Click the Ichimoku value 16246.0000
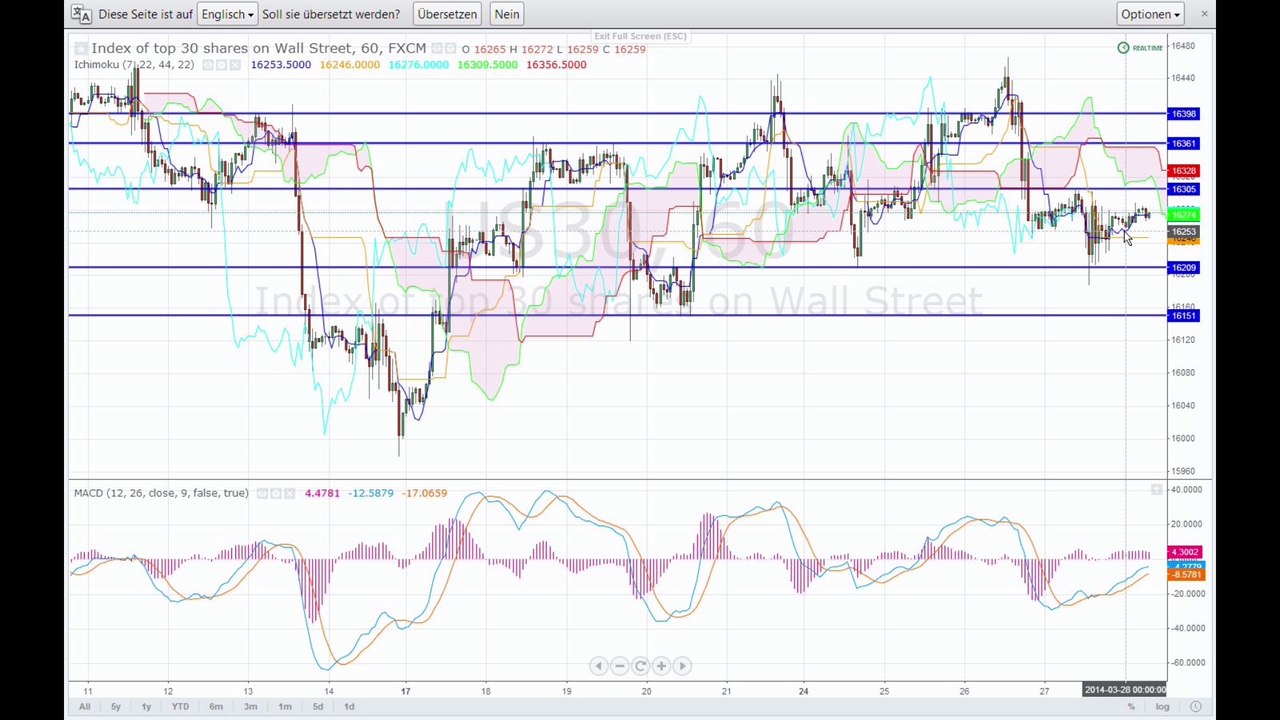Image resolution: width=1280 pixels, height=720 pixels. [x=350, y=65]
